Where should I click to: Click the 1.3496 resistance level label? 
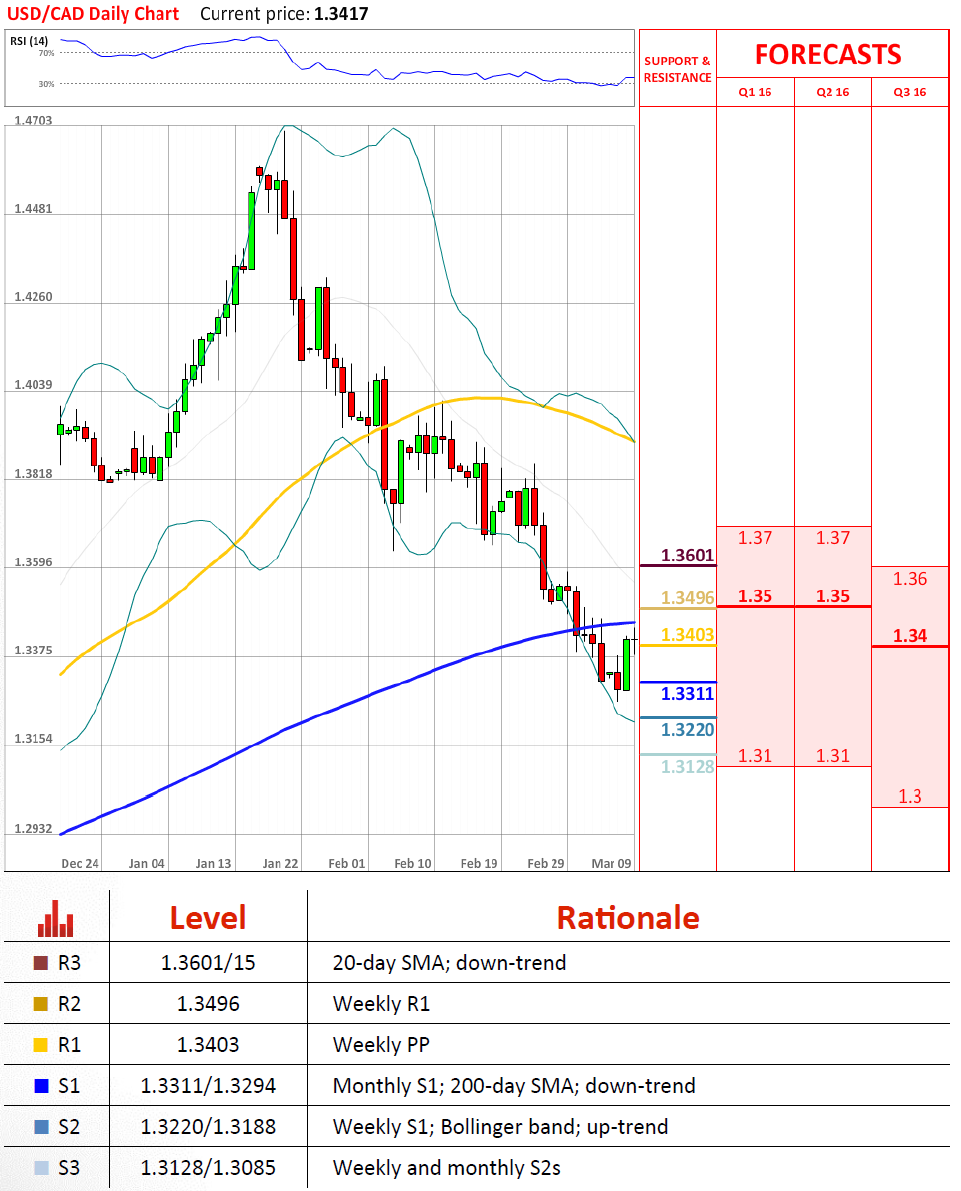pos(687,598)
